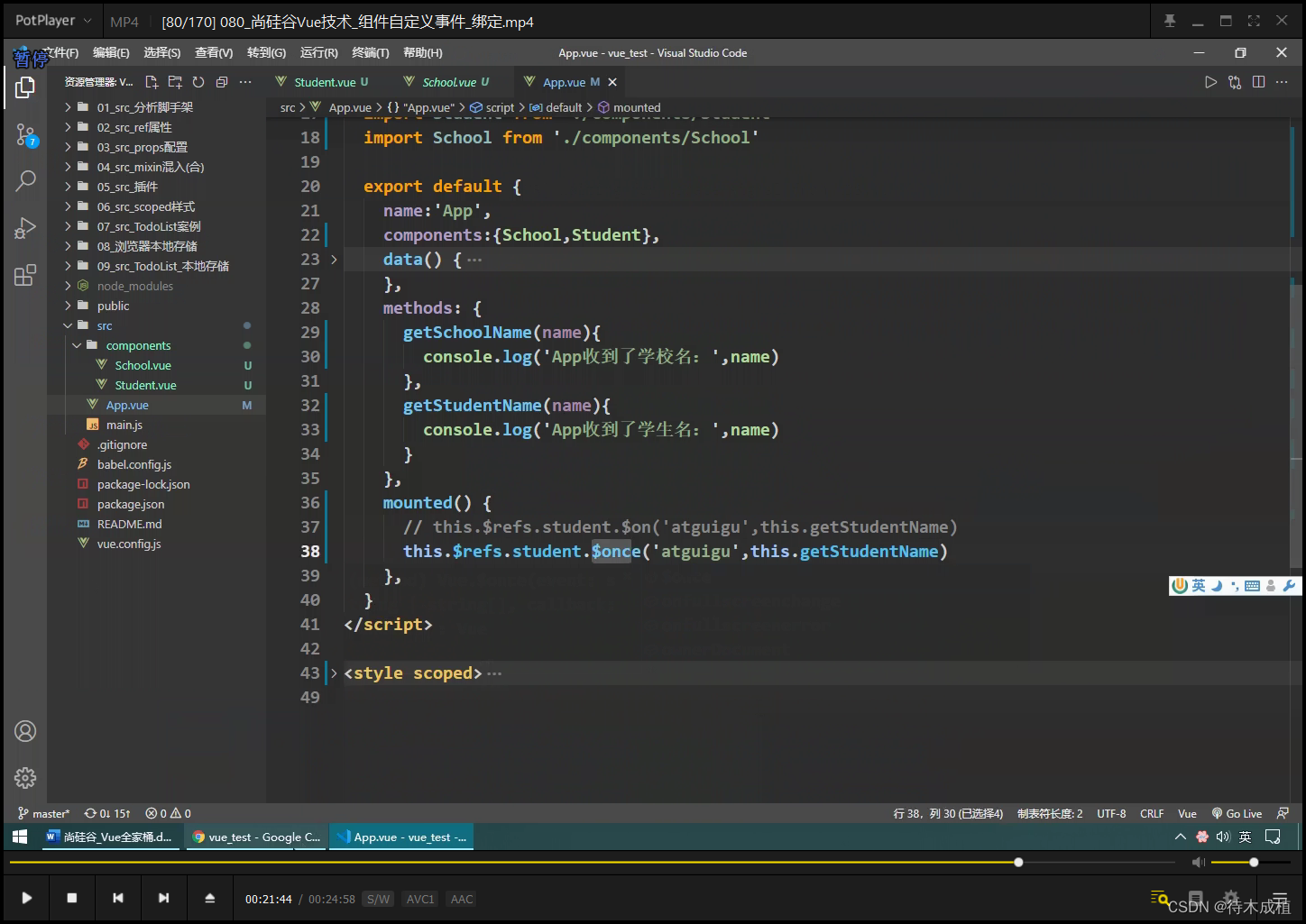The height and width of the screenshot is (924, 1306).
Task: Open the Explorer view in activity bar
Action: (25, 87)
